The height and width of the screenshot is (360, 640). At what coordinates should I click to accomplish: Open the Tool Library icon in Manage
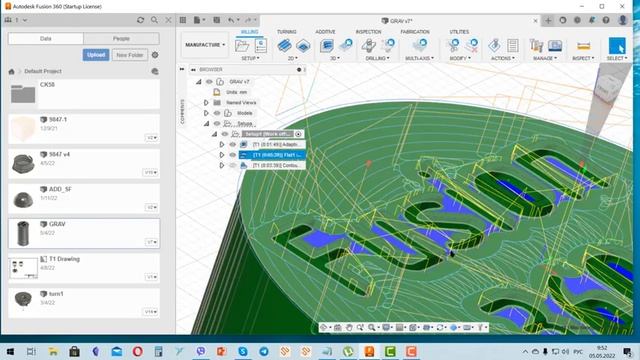coord(536,45)
